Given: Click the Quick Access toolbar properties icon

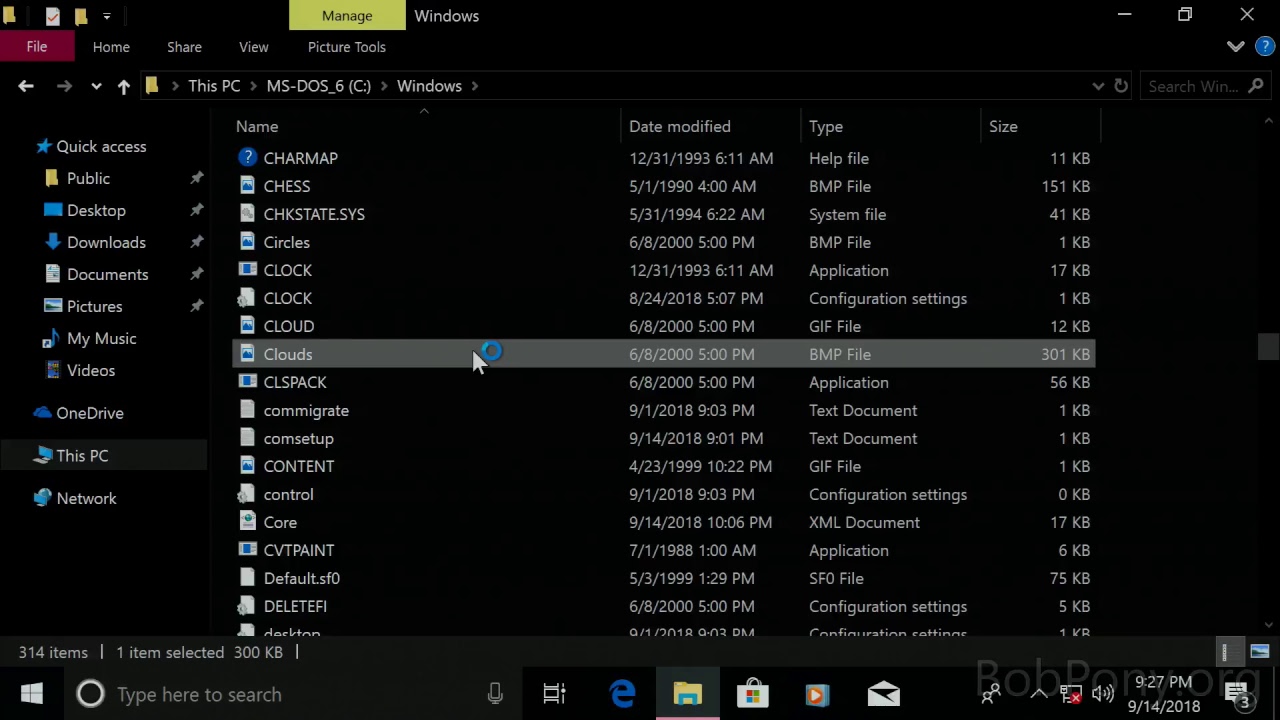Looking at the screenshot, I should (x=52, y=16).
